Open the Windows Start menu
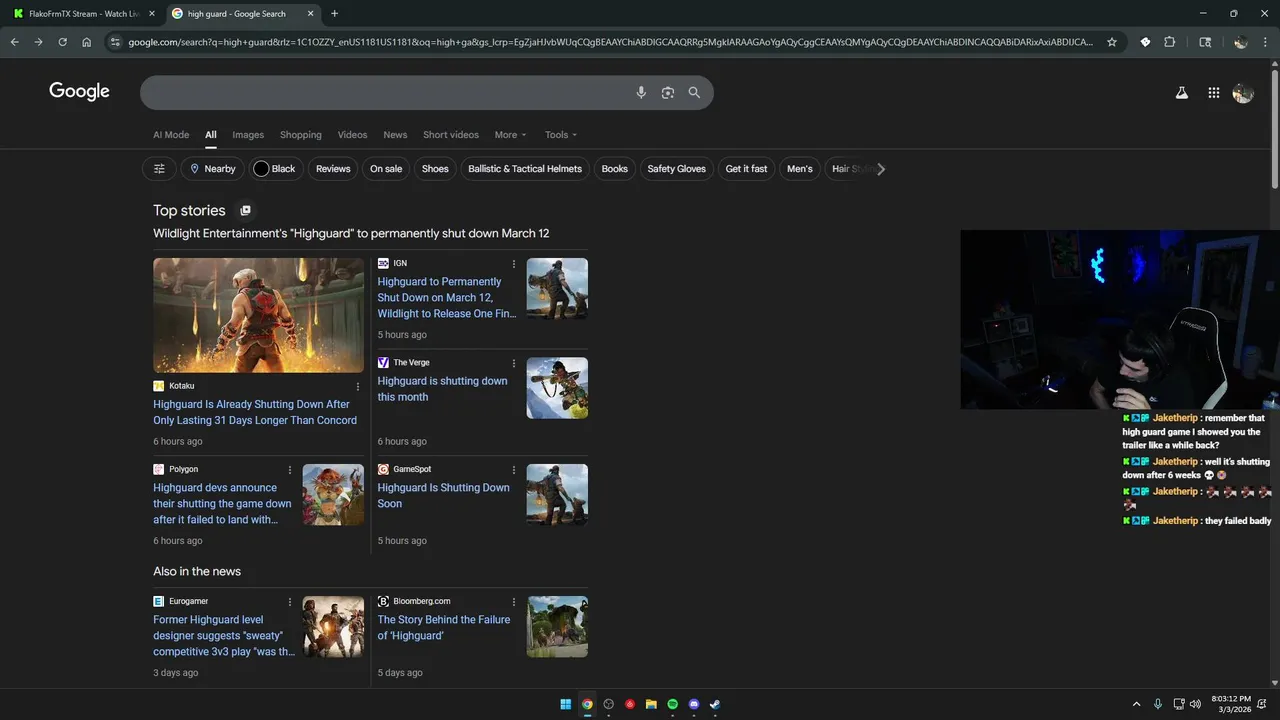The image size is (1280, 720). click(565, 704)
